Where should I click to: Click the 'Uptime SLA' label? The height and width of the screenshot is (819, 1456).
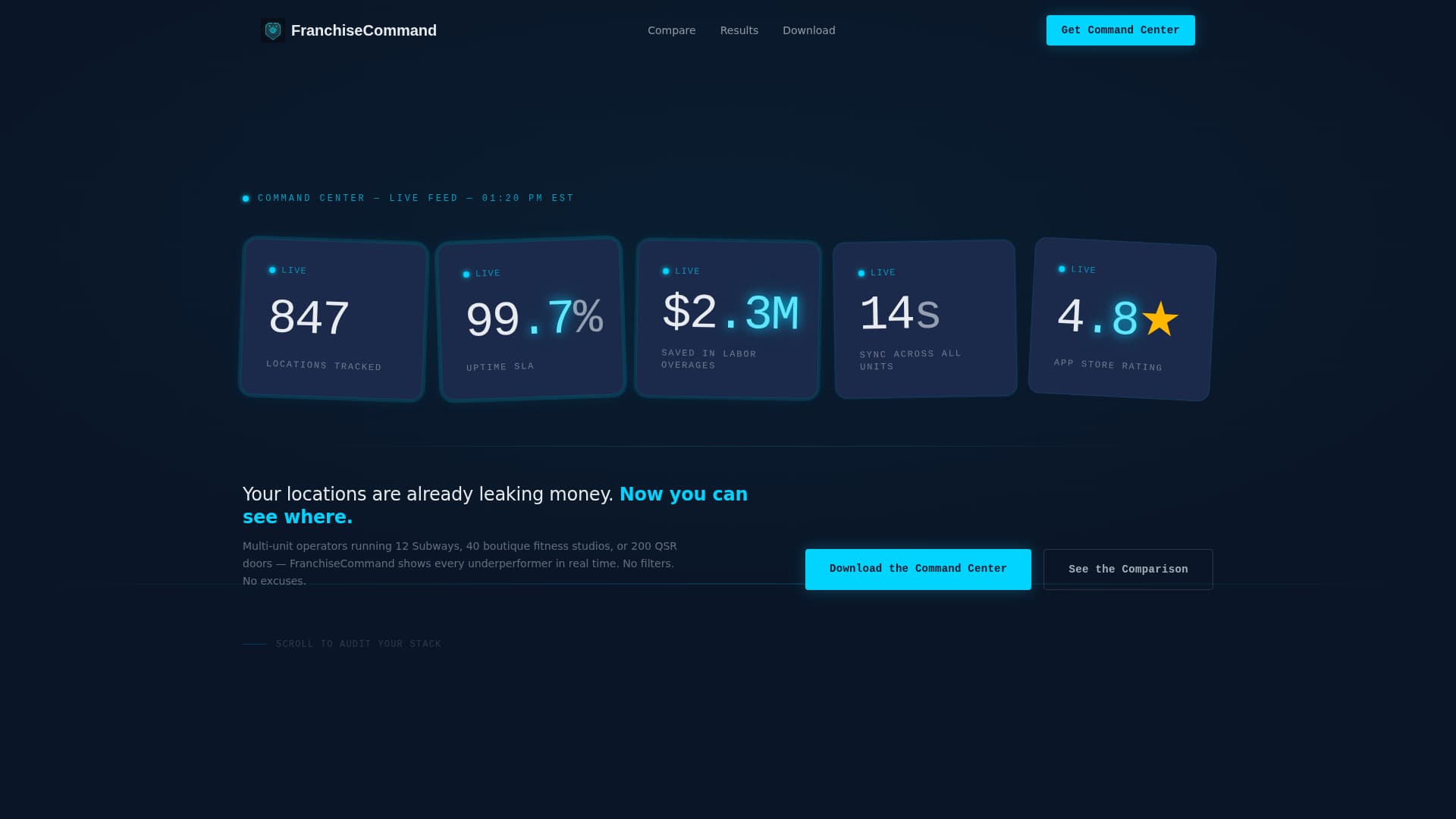tap(500, 366)
